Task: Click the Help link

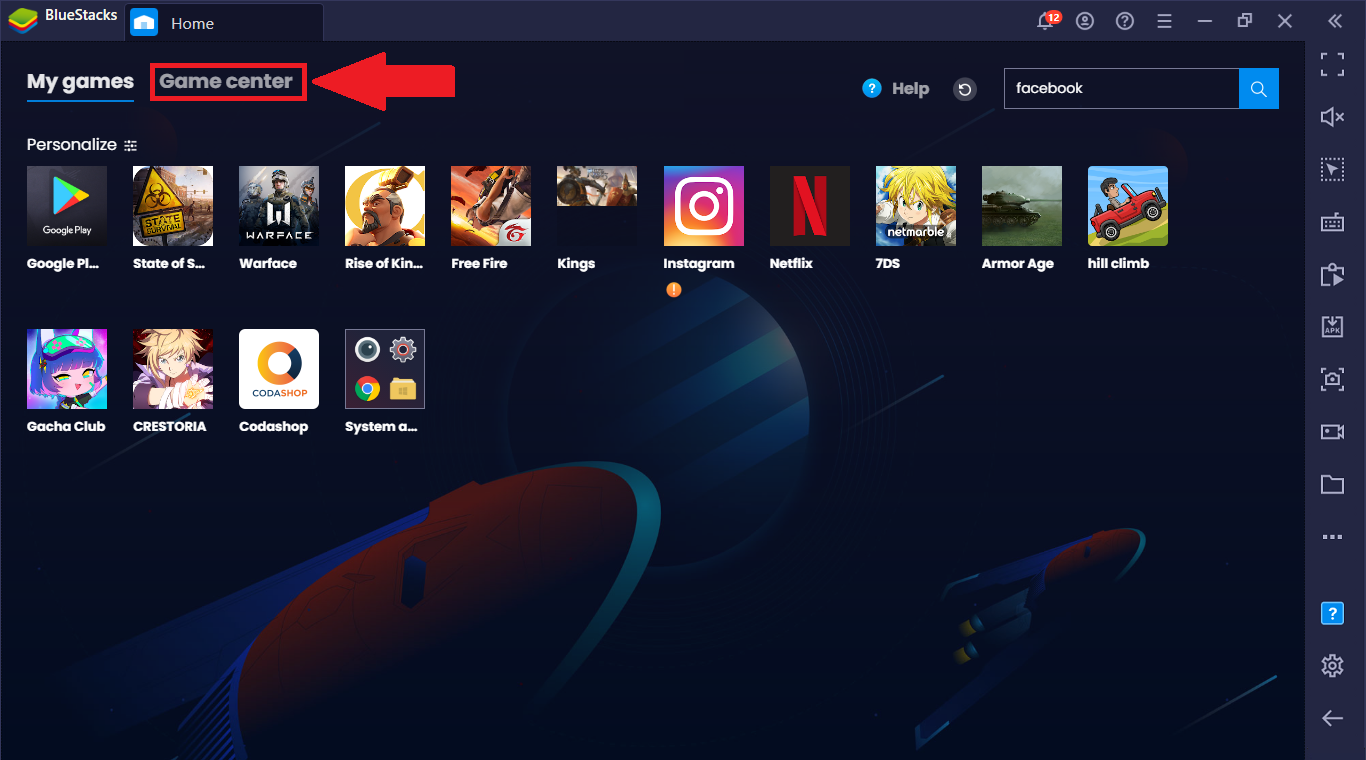Action: (x=896, y=89)
